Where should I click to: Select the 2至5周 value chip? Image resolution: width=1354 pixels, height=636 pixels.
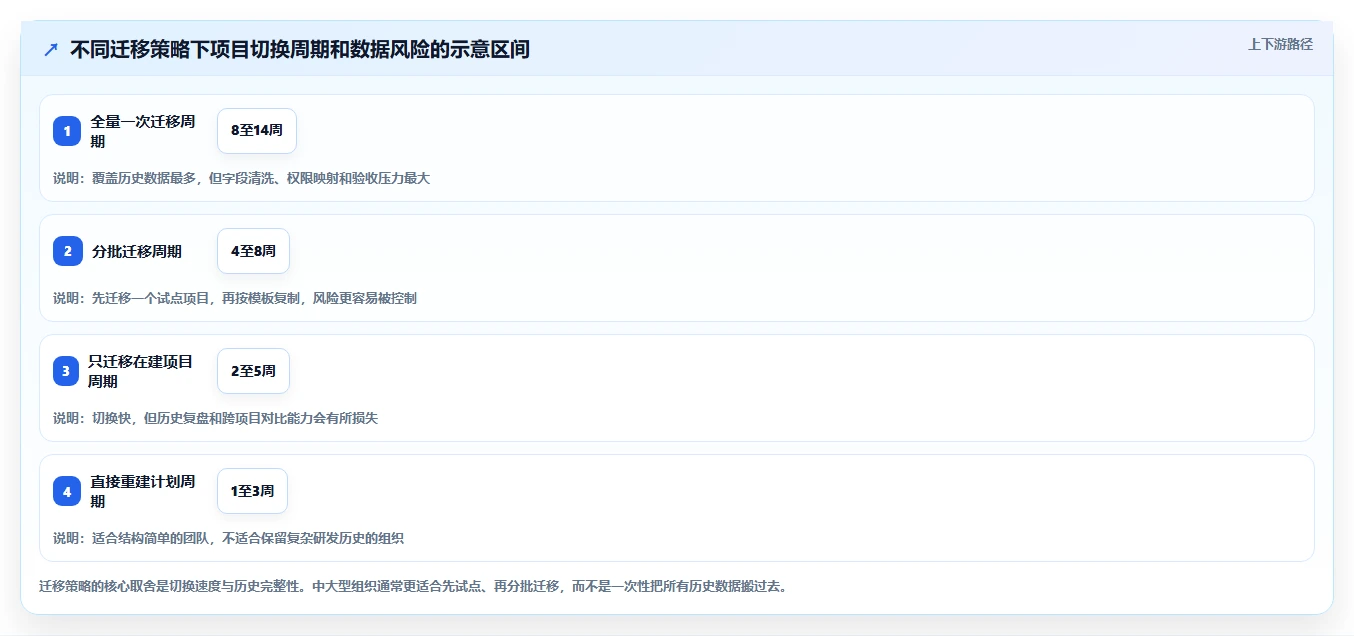point(253,371)
